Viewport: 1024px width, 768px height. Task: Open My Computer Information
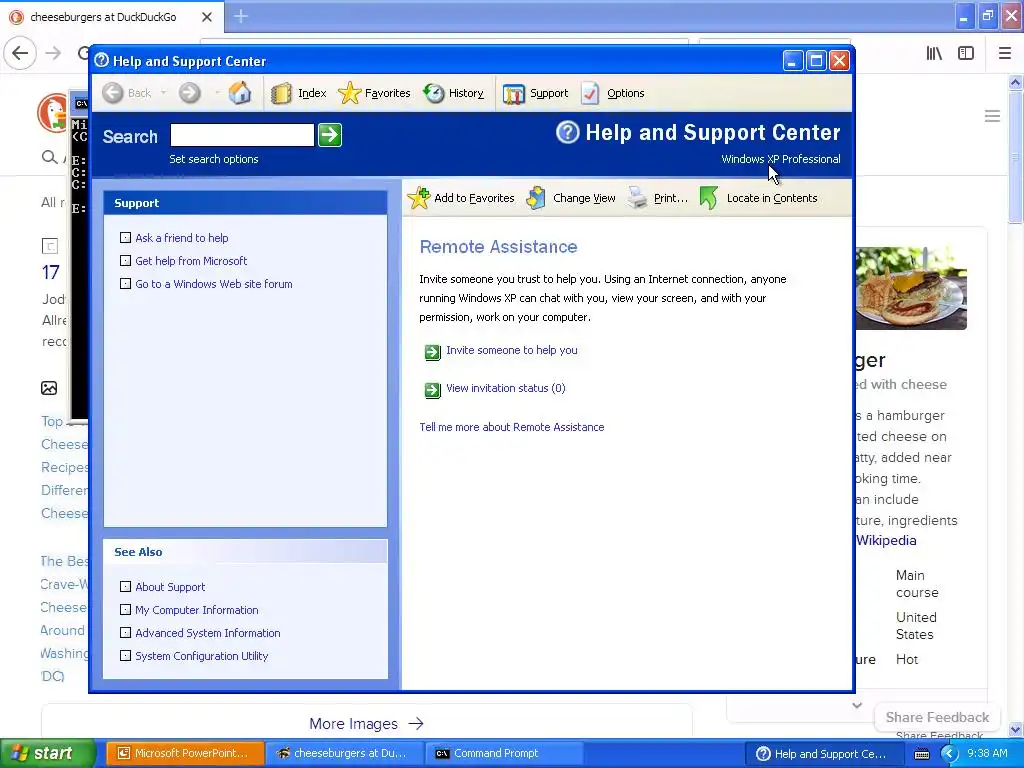197,609
